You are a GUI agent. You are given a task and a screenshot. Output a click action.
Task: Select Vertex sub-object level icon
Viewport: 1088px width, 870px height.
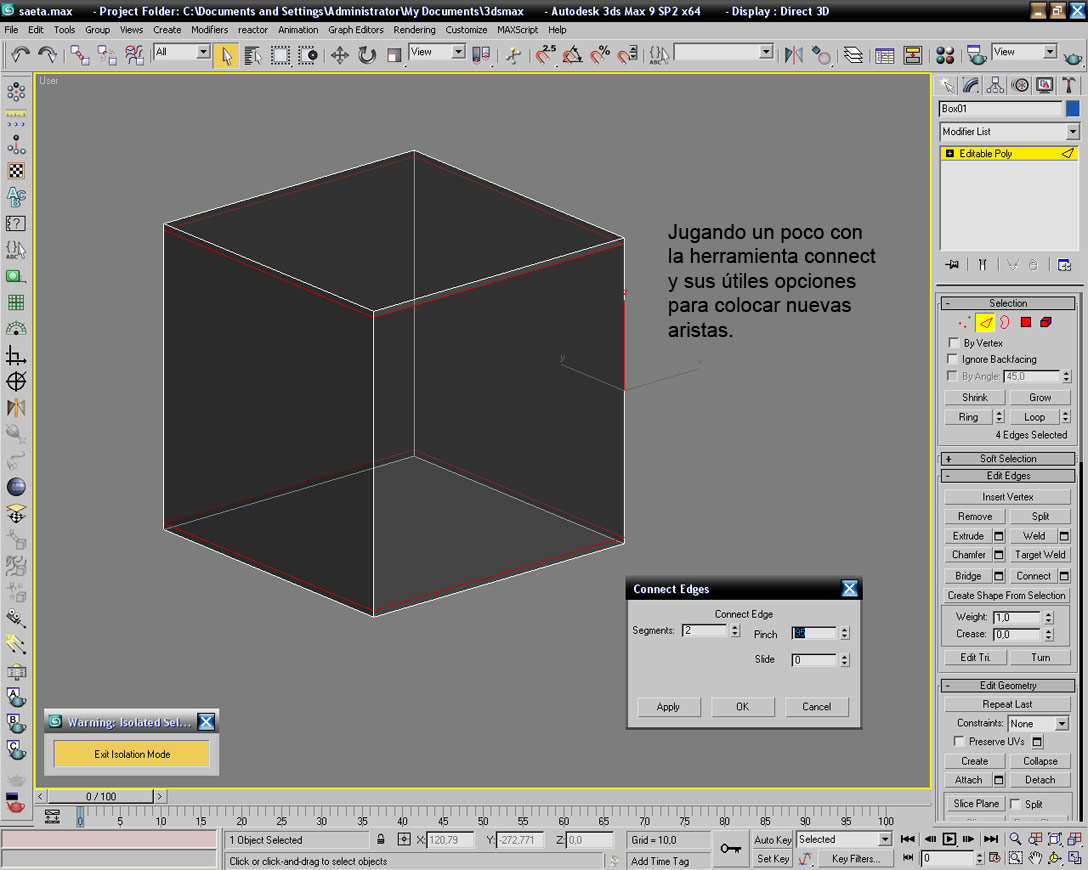(964, 323)
